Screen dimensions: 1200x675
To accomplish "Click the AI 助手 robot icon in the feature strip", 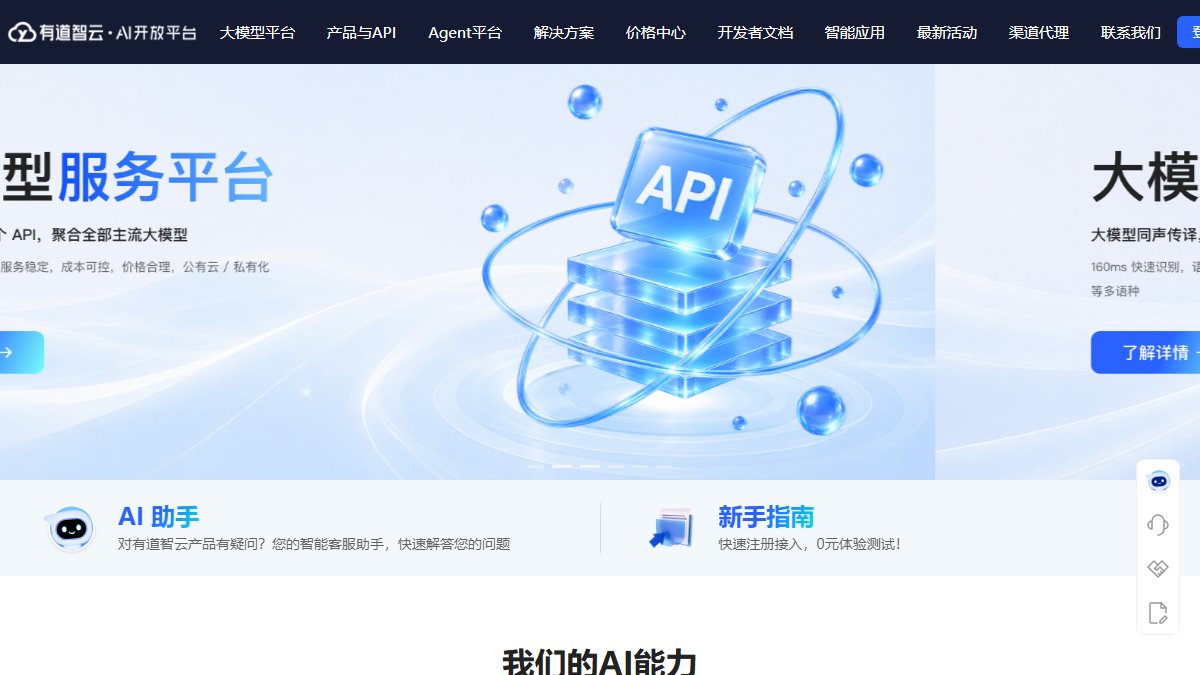I will (71, 528).
